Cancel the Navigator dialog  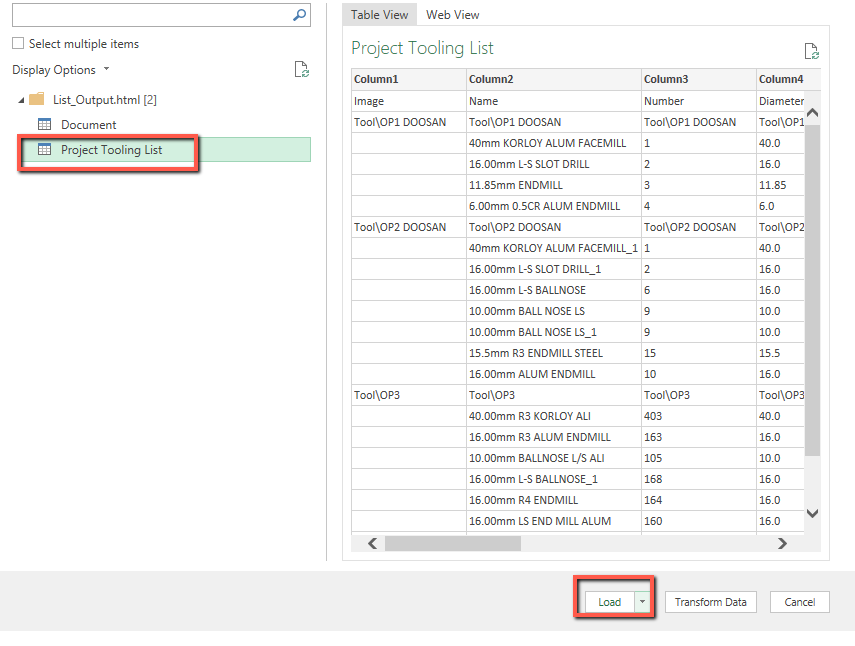799,602
